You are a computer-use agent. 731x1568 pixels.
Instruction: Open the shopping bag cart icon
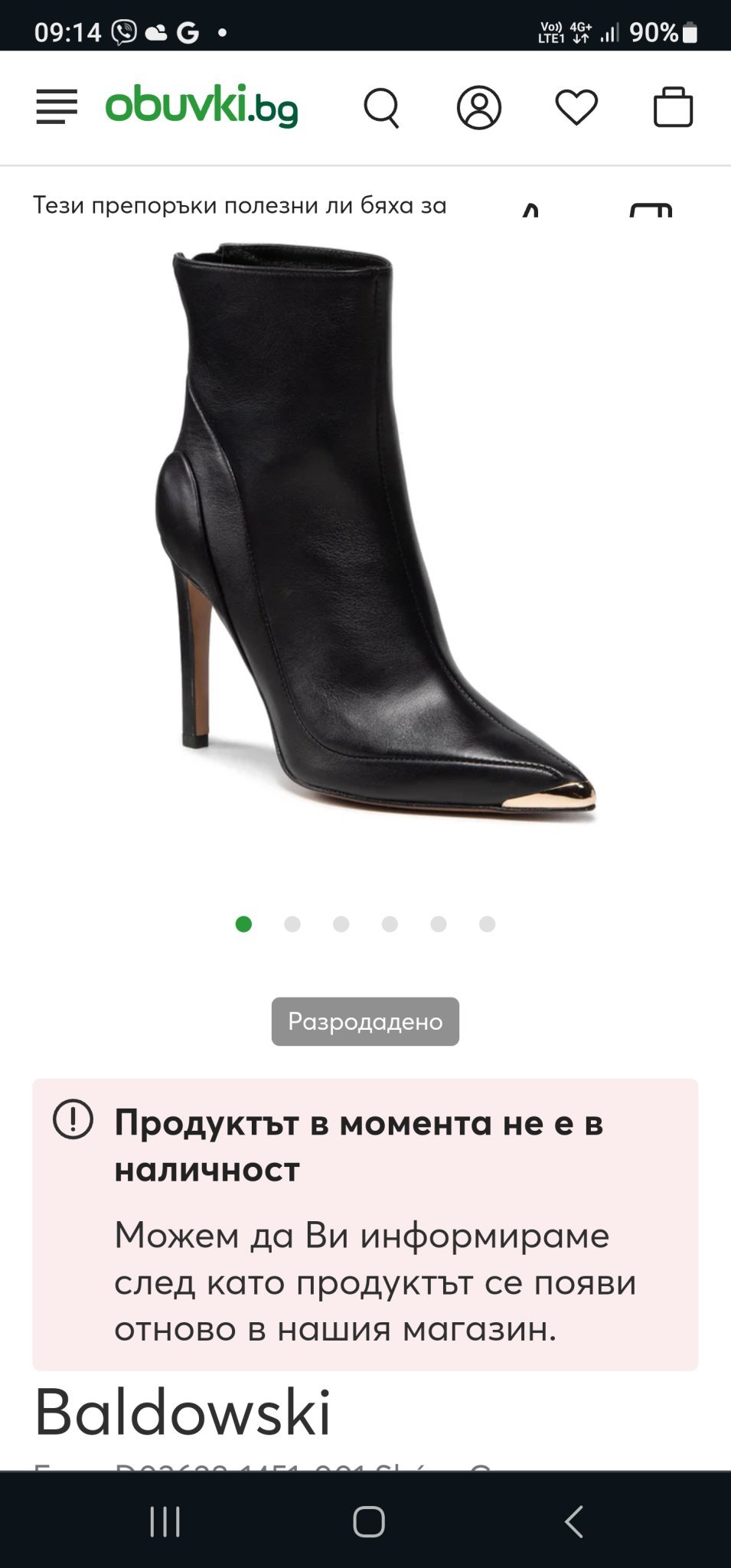[674, 106]
